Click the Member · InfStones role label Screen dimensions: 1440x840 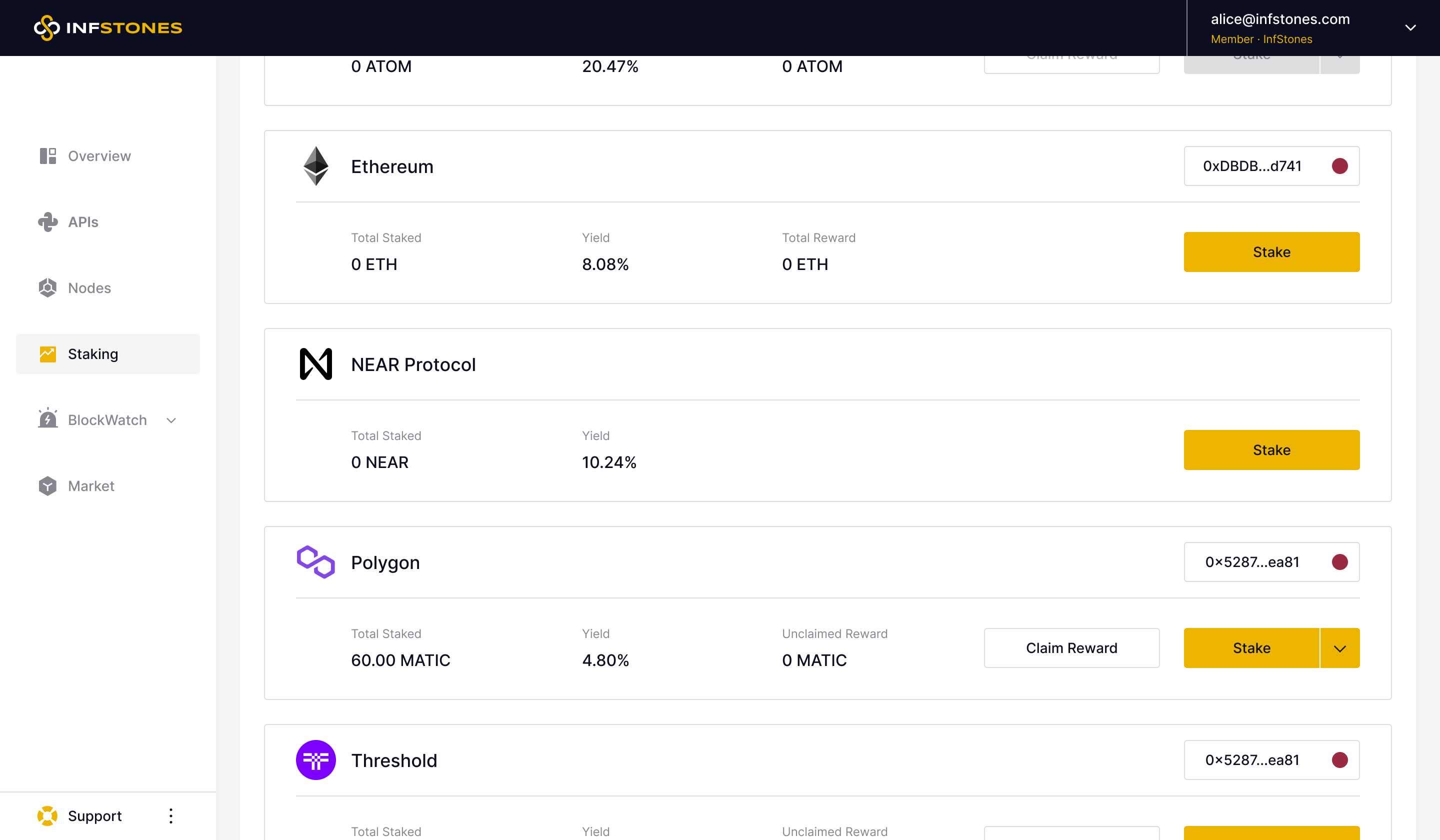[x=1261, y=39]
